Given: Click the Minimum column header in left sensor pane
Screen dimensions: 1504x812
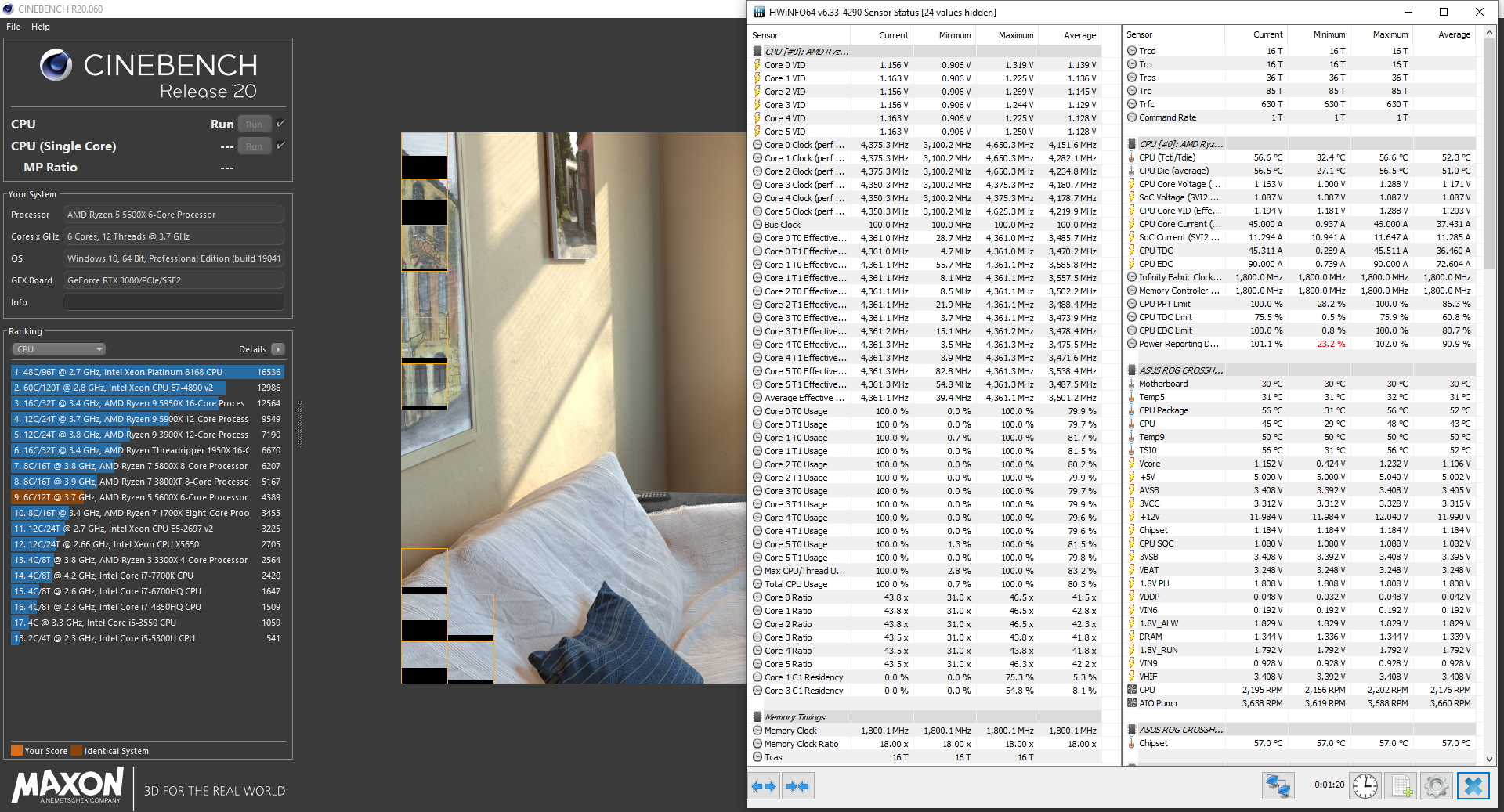Looking at the screenshot, I should [944, 35].
